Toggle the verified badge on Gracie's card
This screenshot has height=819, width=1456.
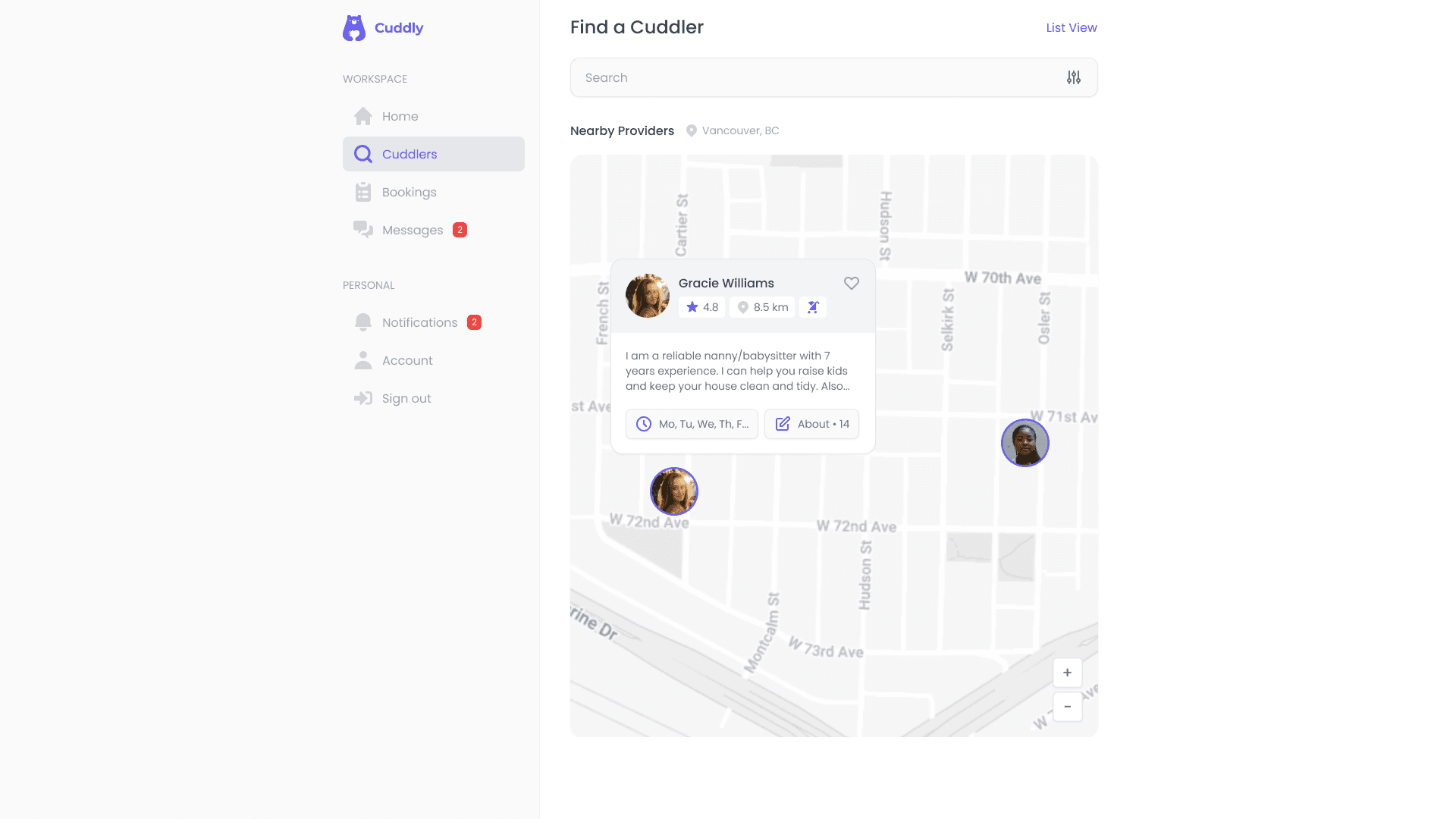(813, 307)
